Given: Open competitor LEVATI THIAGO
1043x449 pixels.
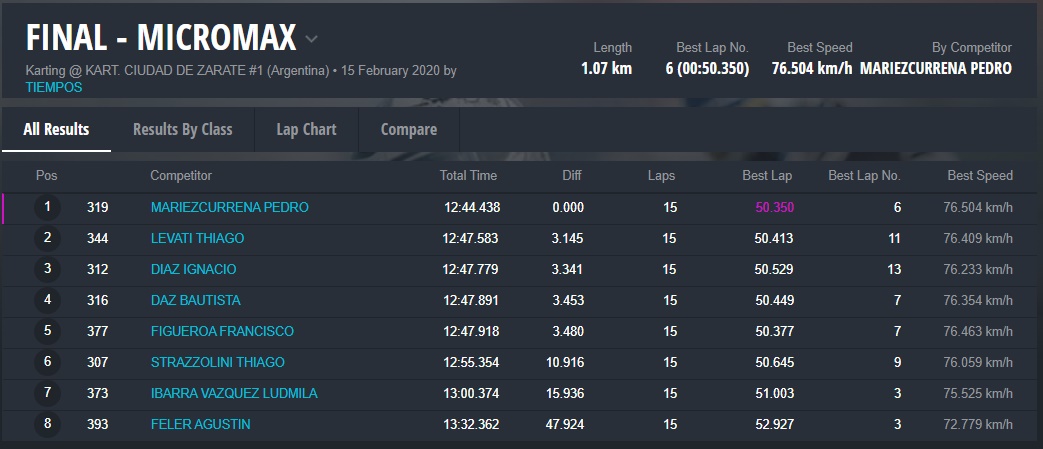Looking at the screenshot, I should pyautogui.click(x=197, y=239).
